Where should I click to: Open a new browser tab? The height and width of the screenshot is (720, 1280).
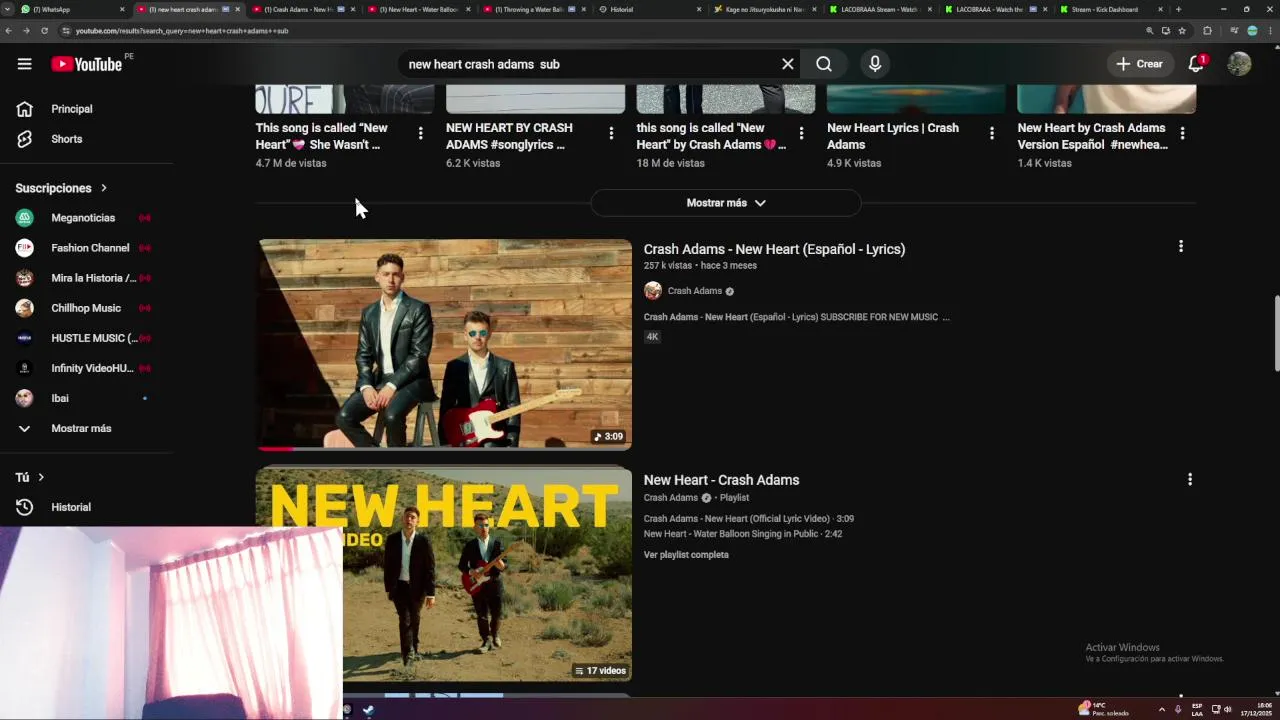click(1178, 9)
